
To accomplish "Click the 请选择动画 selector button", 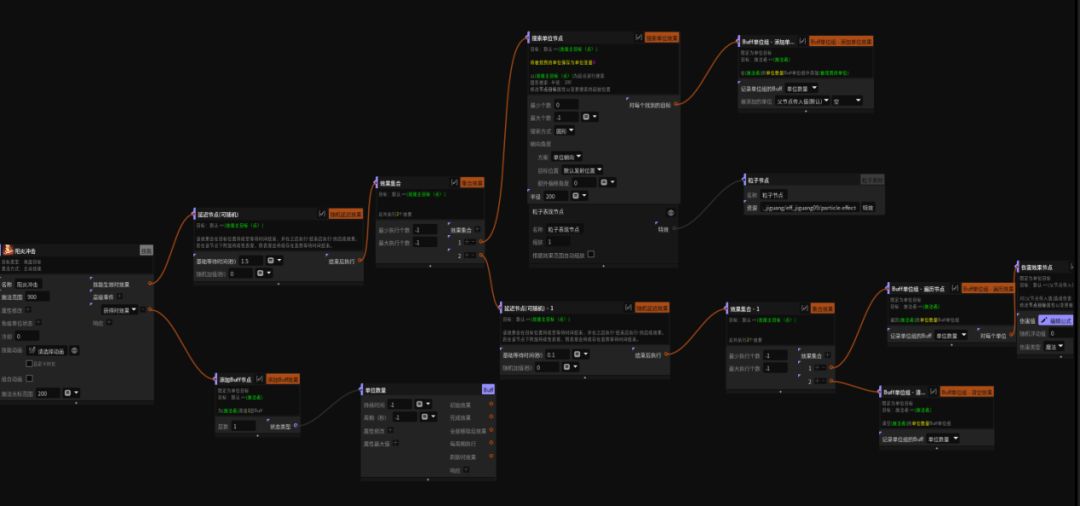I will 46,350.
